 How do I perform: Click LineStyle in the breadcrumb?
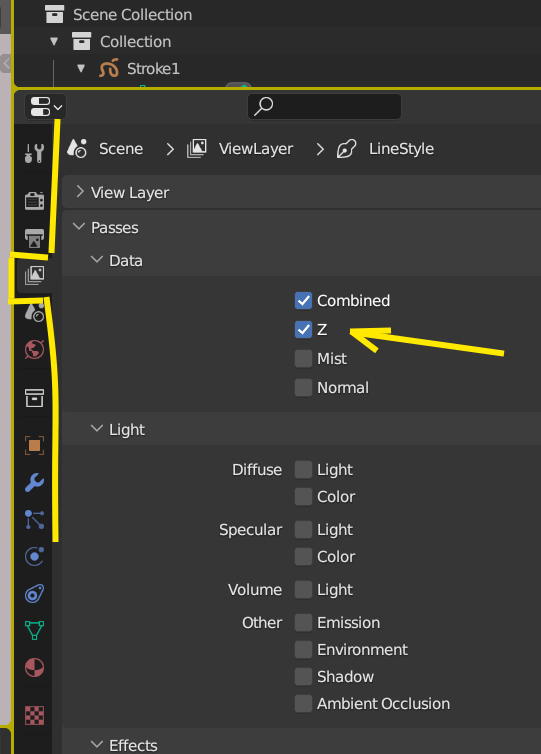pos(401,149)
